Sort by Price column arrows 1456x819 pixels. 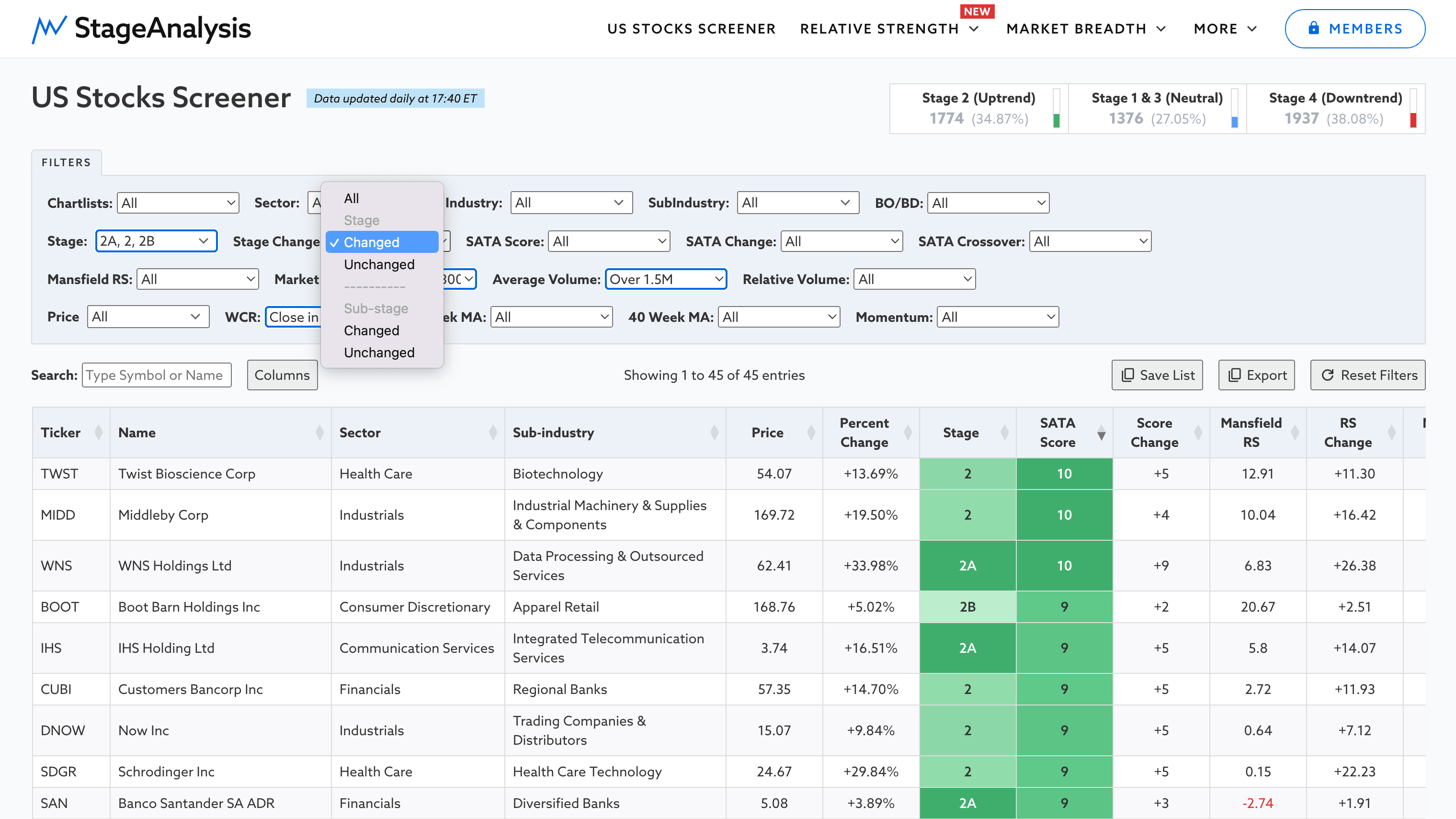pyautogui.click(x=811, y=432)
